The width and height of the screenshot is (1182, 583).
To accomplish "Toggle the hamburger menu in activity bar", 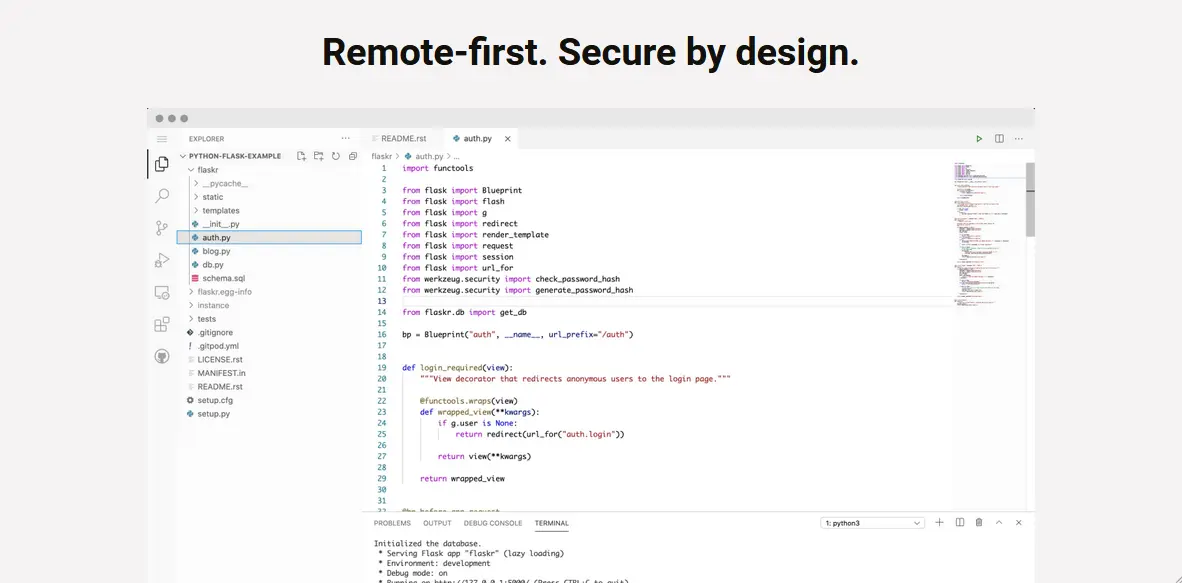I will [x=162, y=139].
